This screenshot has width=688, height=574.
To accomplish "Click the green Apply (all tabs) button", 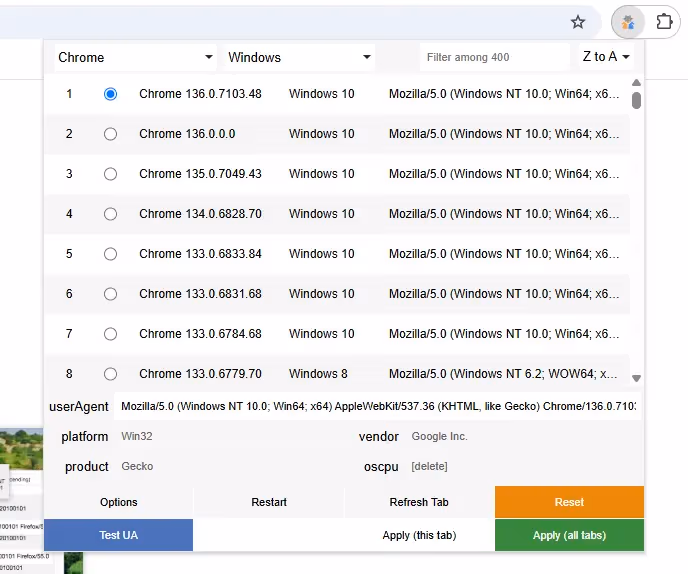I will click(569, 535).
